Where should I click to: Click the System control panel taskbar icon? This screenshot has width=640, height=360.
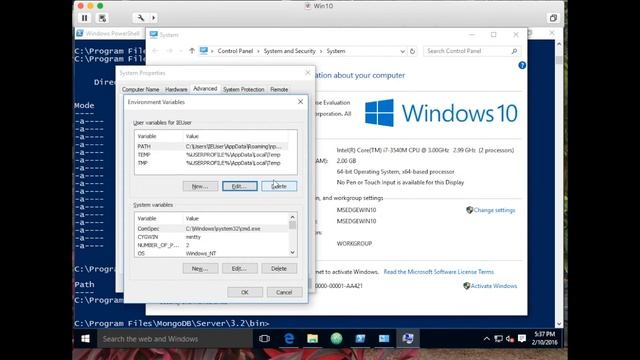(x=408, y=339)
